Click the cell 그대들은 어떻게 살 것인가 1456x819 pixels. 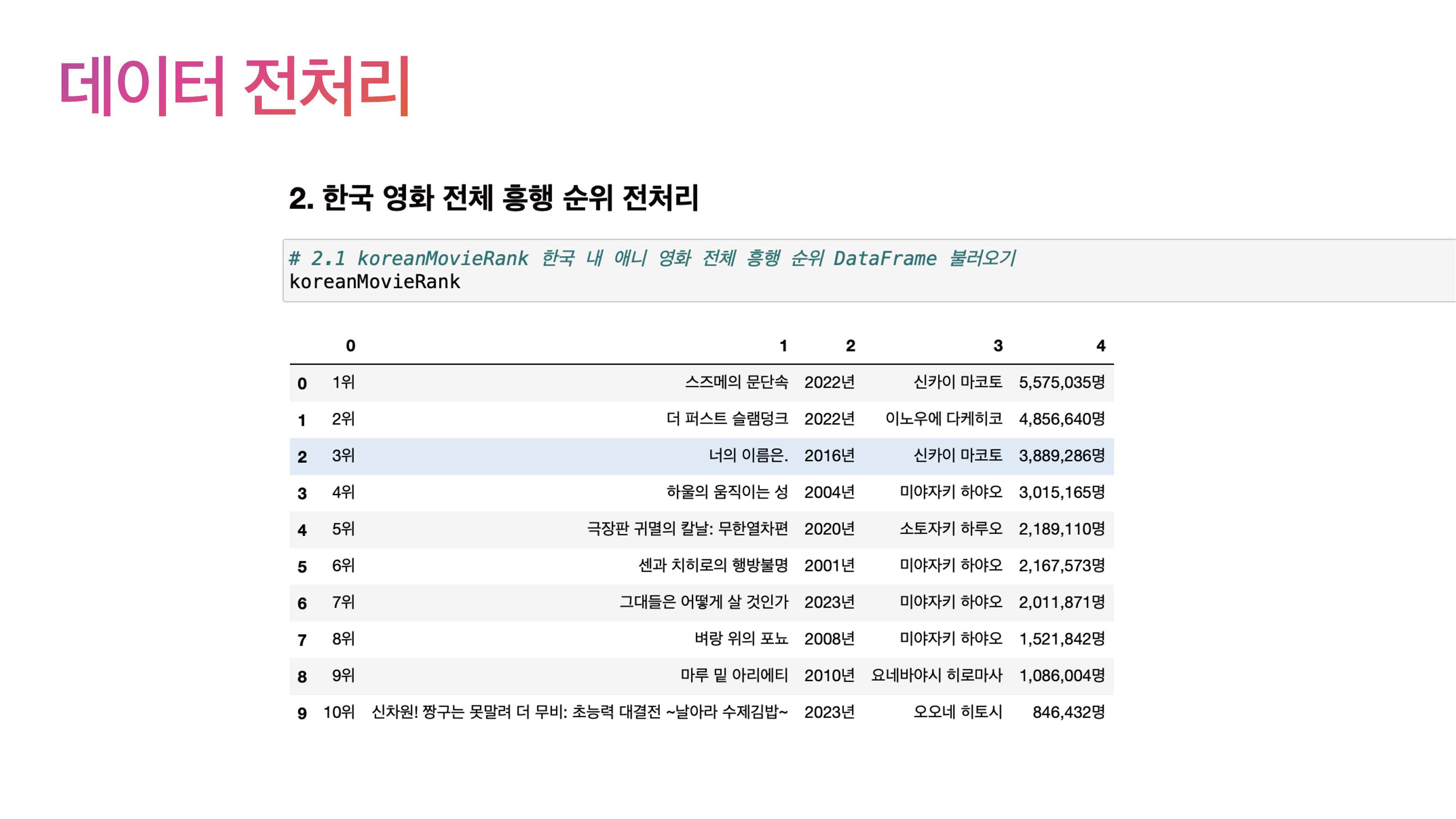(703, 602)
